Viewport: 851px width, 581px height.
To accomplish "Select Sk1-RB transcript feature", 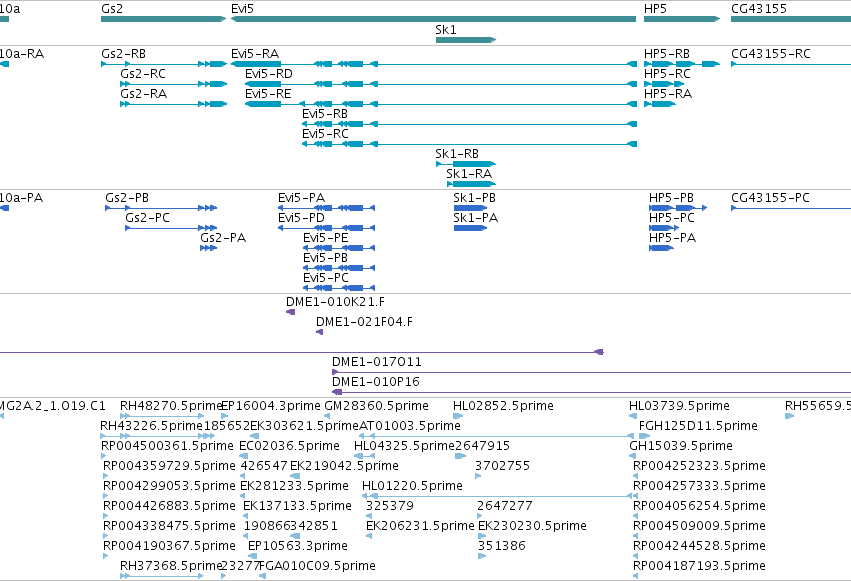I will pos(466,164).
